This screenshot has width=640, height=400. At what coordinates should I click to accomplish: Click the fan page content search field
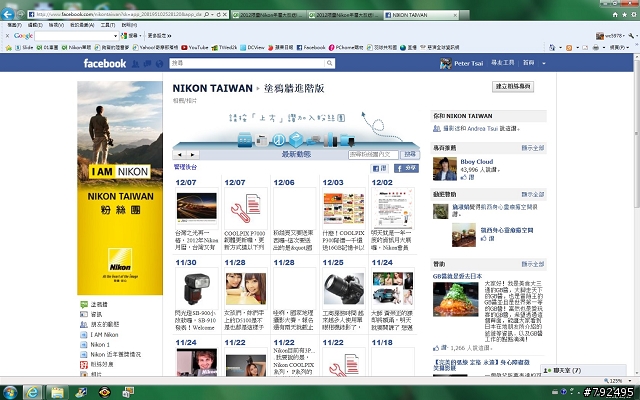coord(373,155)
